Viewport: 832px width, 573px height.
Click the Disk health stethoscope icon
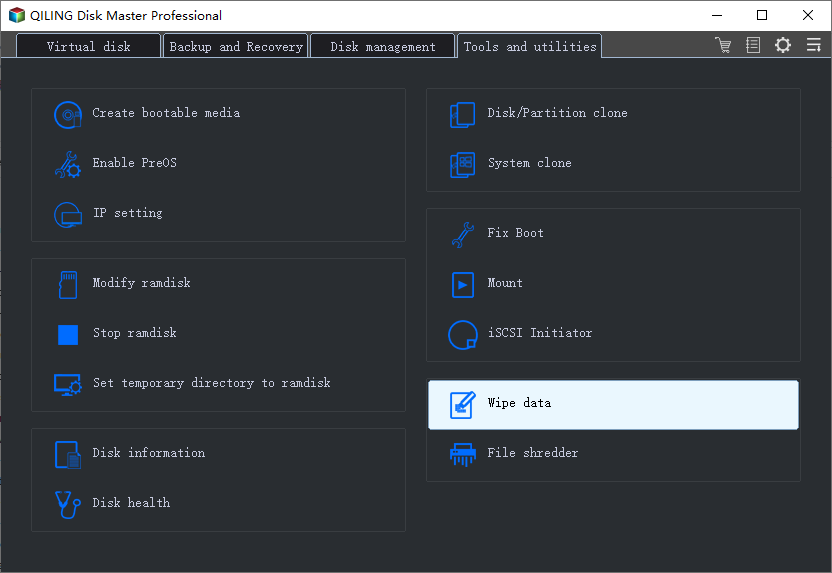[x=68, y=505]
